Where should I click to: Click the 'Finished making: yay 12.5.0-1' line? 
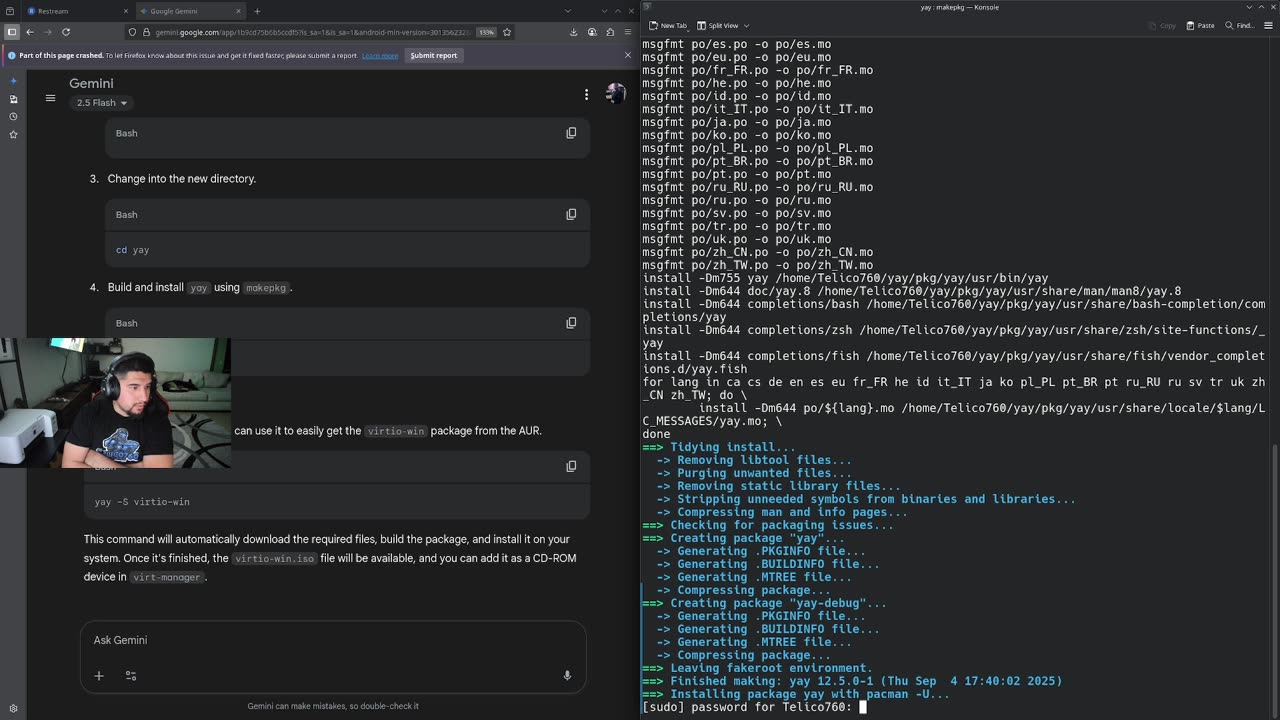point(852,681)
